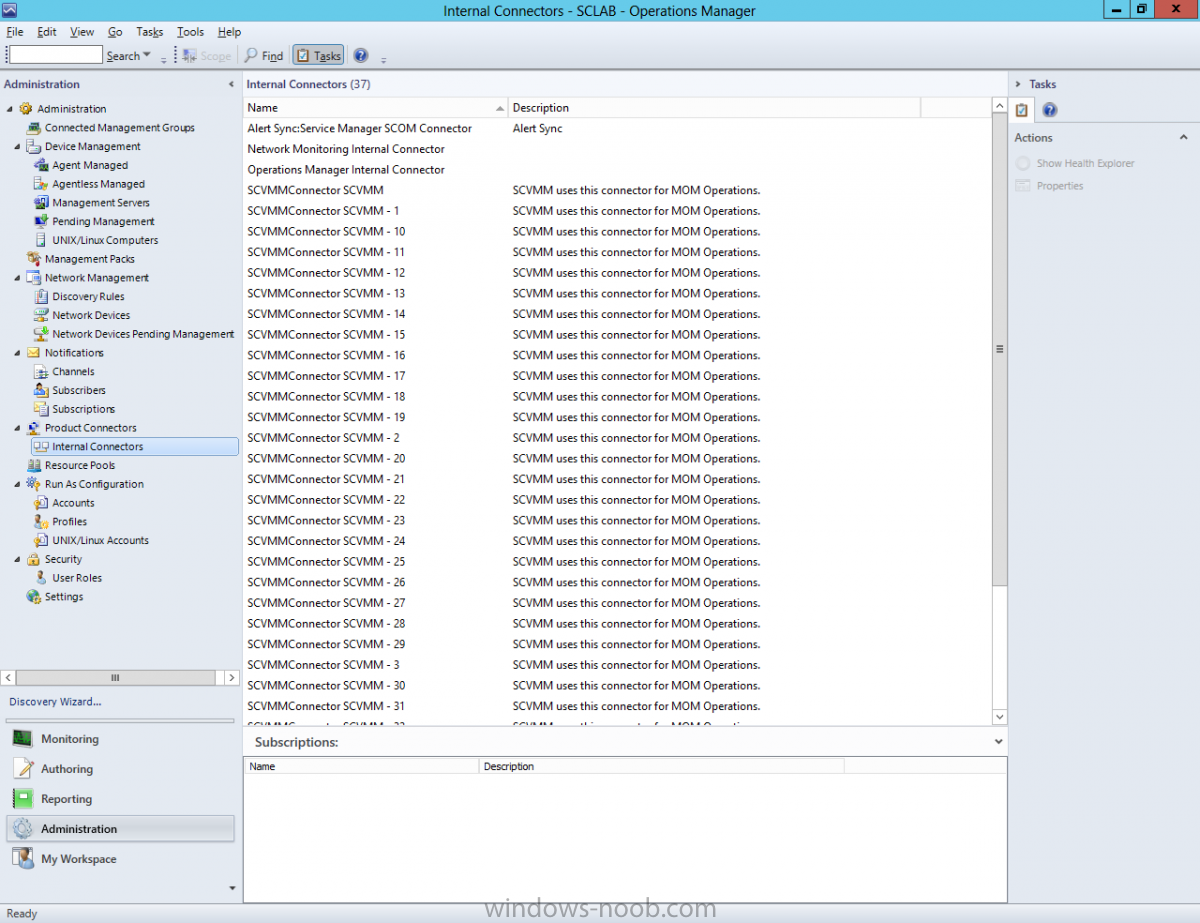
Task: Collapse the Security node
Action: click(18, 559)
